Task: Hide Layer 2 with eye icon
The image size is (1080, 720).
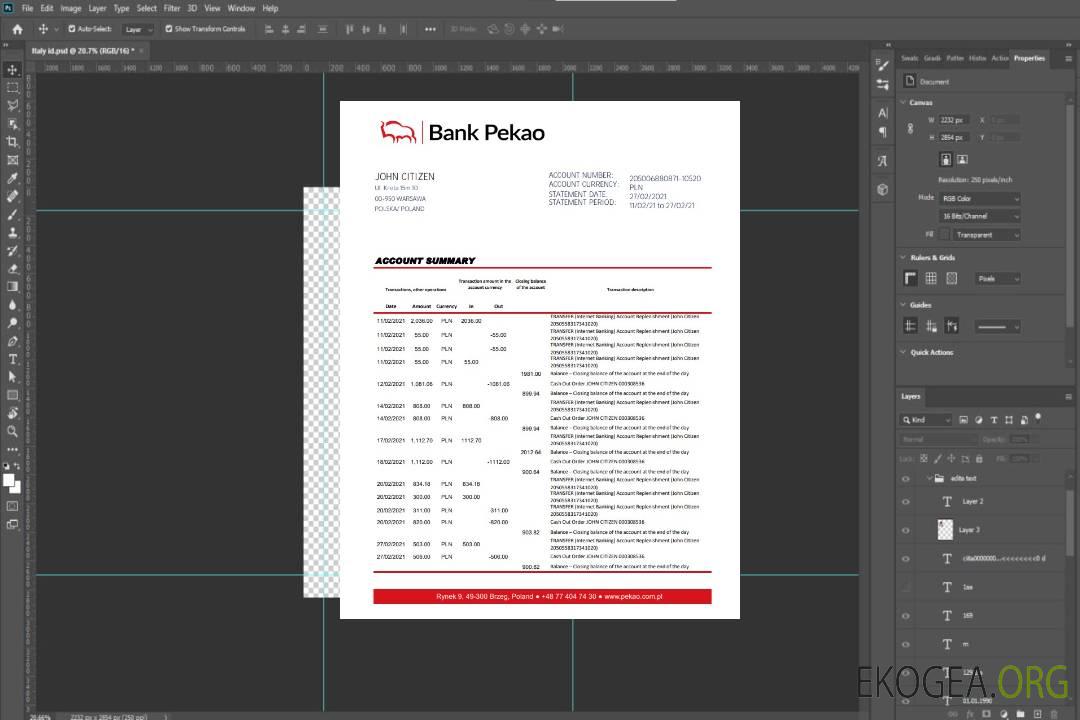Action: 906,502
